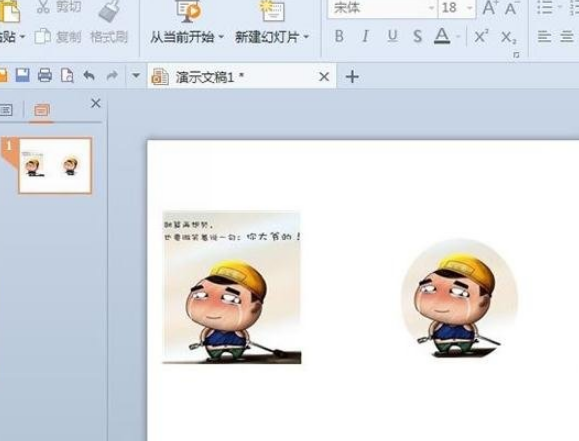Add a new document tab with plus
579x441 pixels.
tap(352, 77)
